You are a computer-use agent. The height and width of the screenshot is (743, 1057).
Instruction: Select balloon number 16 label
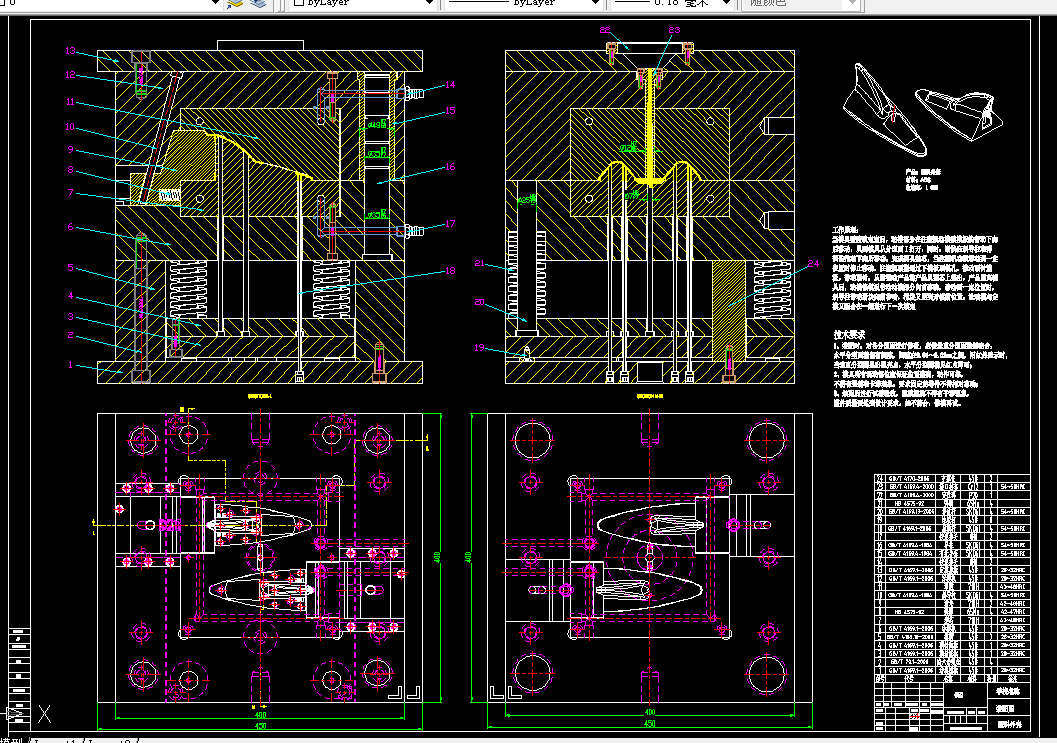tap(450, 167)
